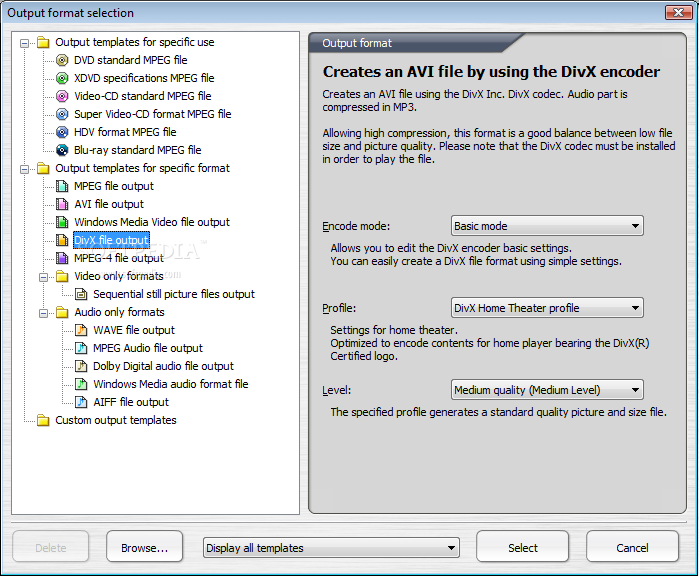Click the Browse... button

[x=144, y=547]
